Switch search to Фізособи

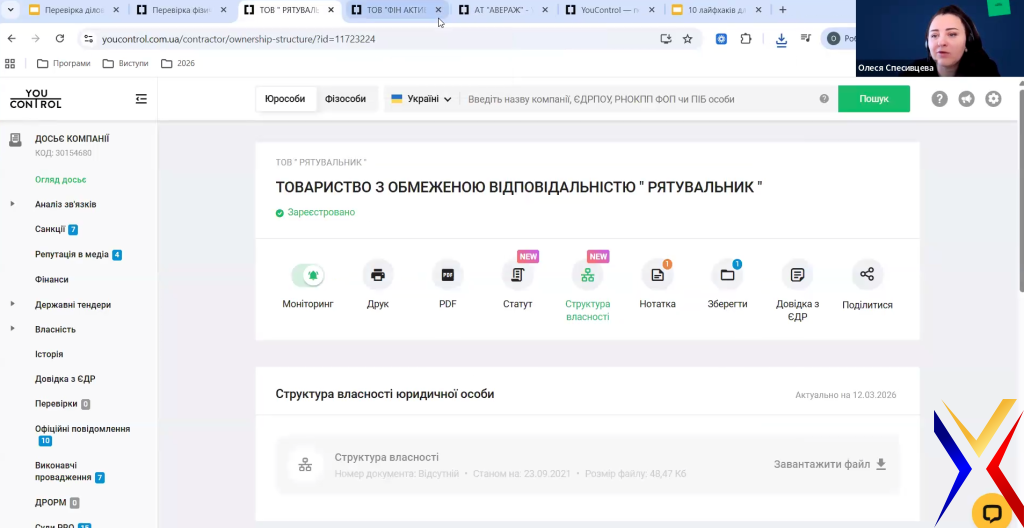click(x=345, y=99)
